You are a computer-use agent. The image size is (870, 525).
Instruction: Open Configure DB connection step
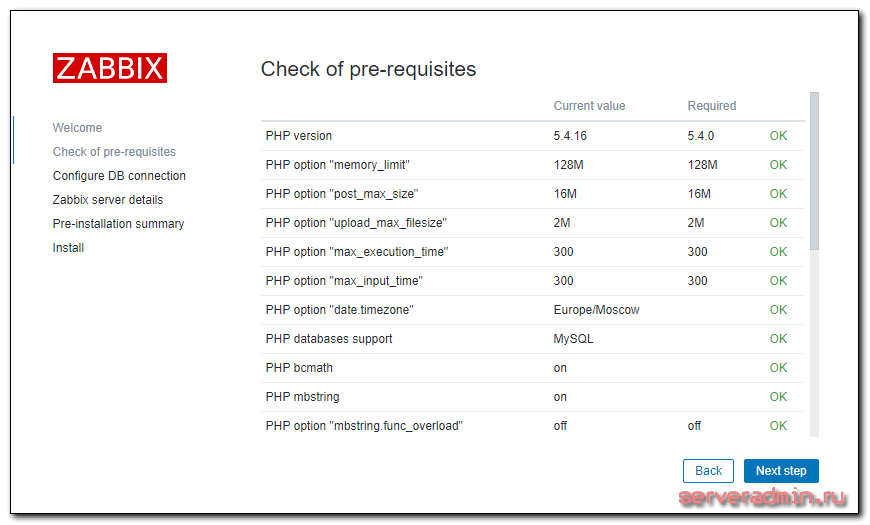119,175
